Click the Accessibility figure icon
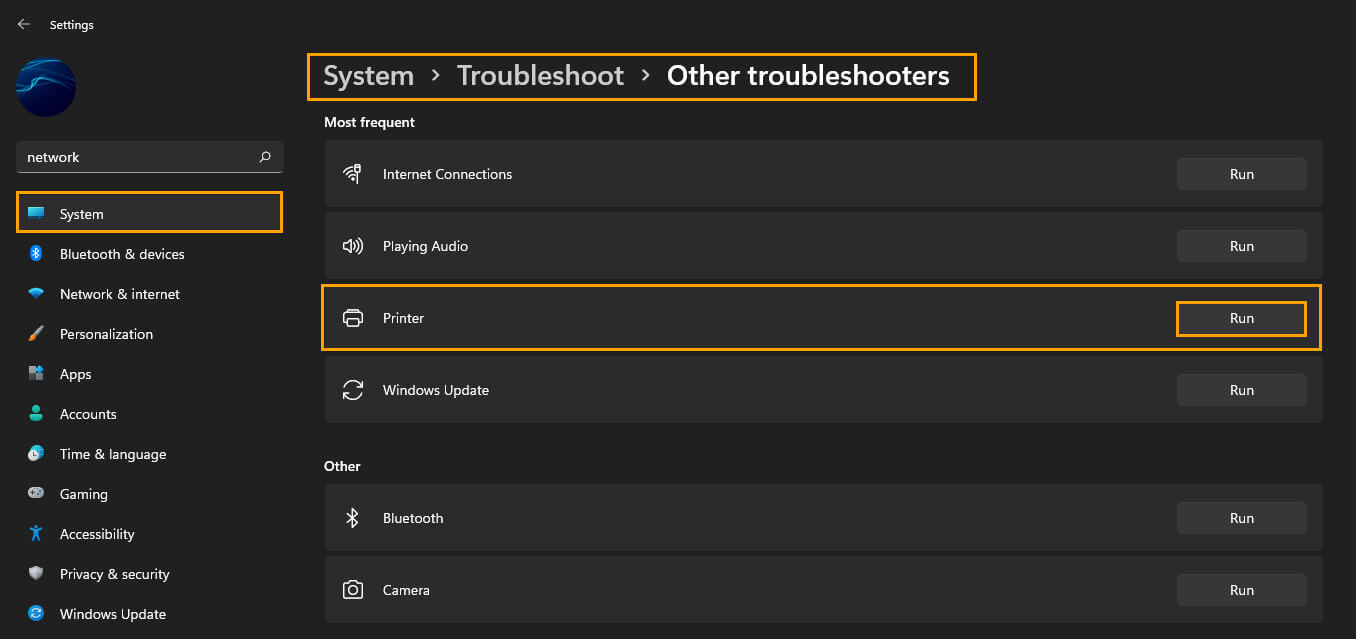Viewport: 1356px width, 639px height. click(x=36, y=534)
